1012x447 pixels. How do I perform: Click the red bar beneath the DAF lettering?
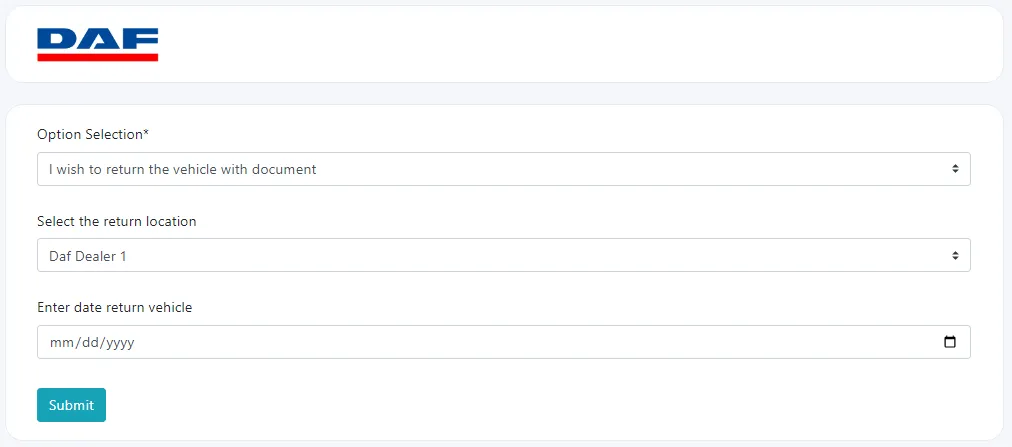click(97, 57)
